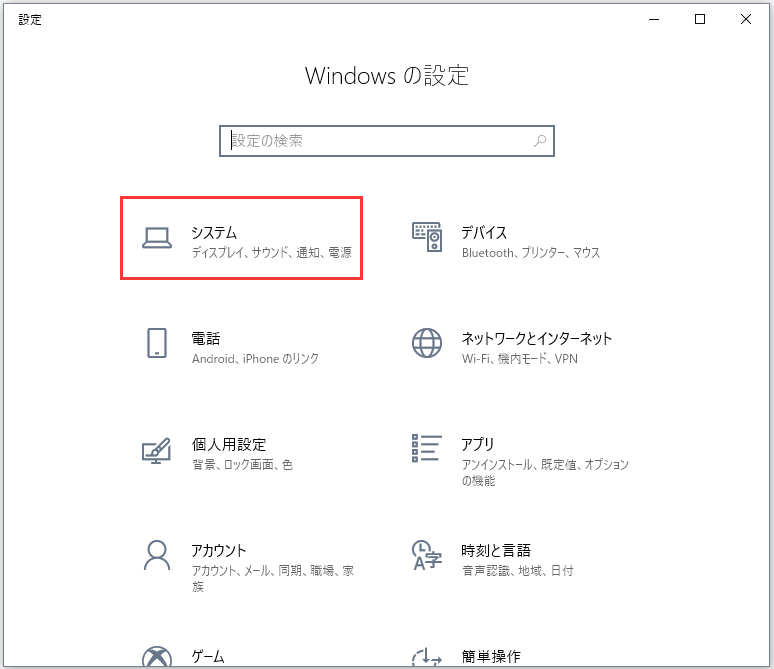This screenshot has height=669, width=774.
Task: Open the システム laptop icon
Action: (x=157, y=238)
